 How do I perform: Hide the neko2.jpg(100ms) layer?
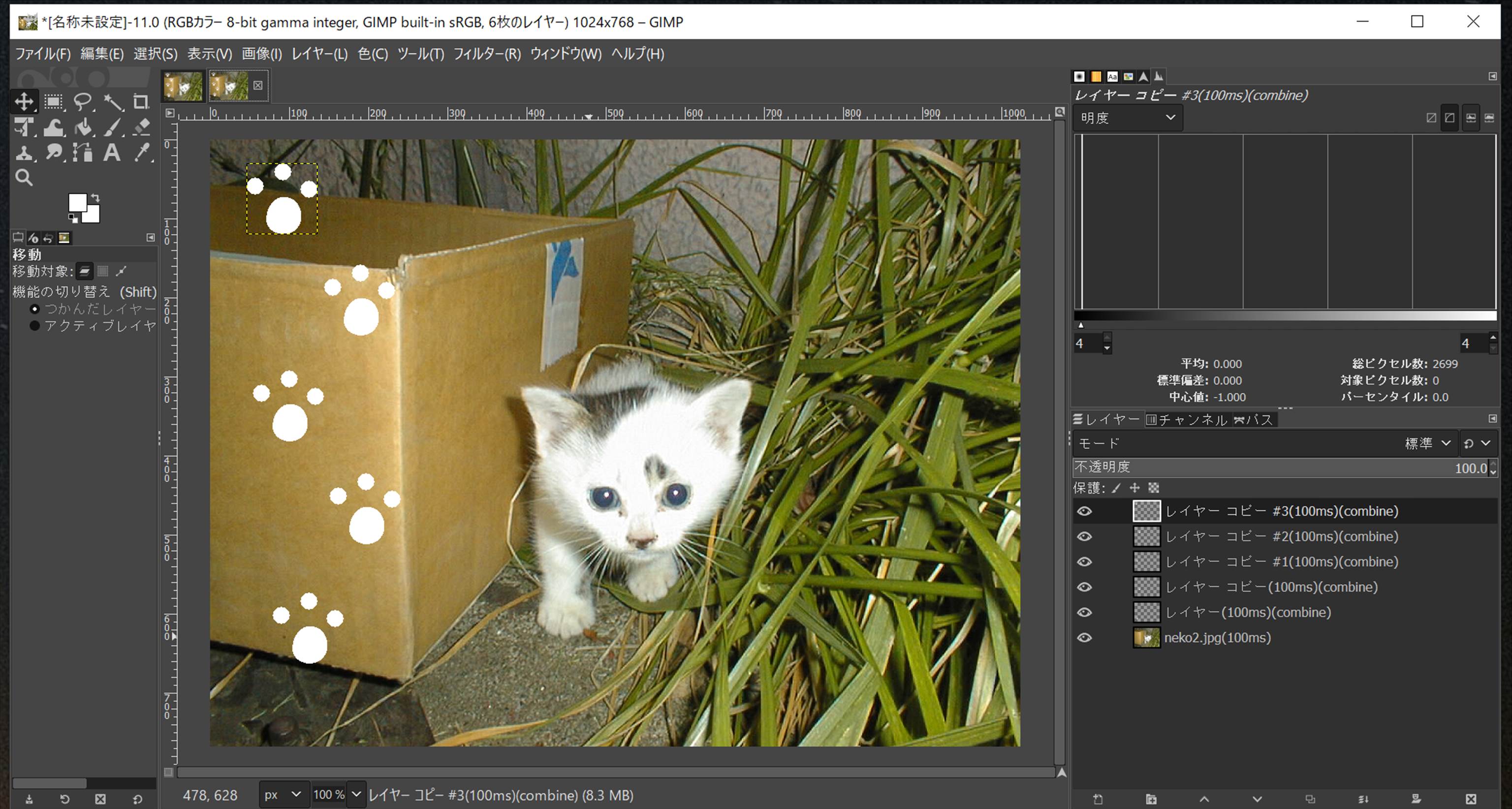[1085, 638]
